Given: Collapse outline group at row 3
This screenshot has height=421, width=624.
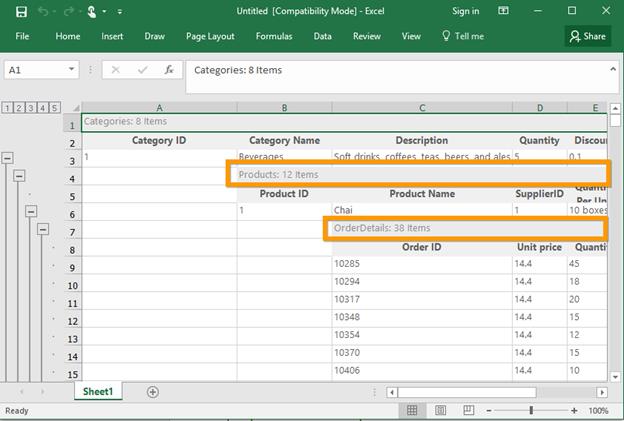Looking at the screenshot, I should pos(7,158).
